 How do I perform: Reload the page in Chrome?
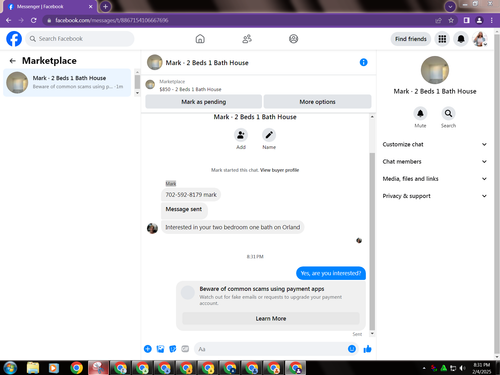click(x=34, y=20)
